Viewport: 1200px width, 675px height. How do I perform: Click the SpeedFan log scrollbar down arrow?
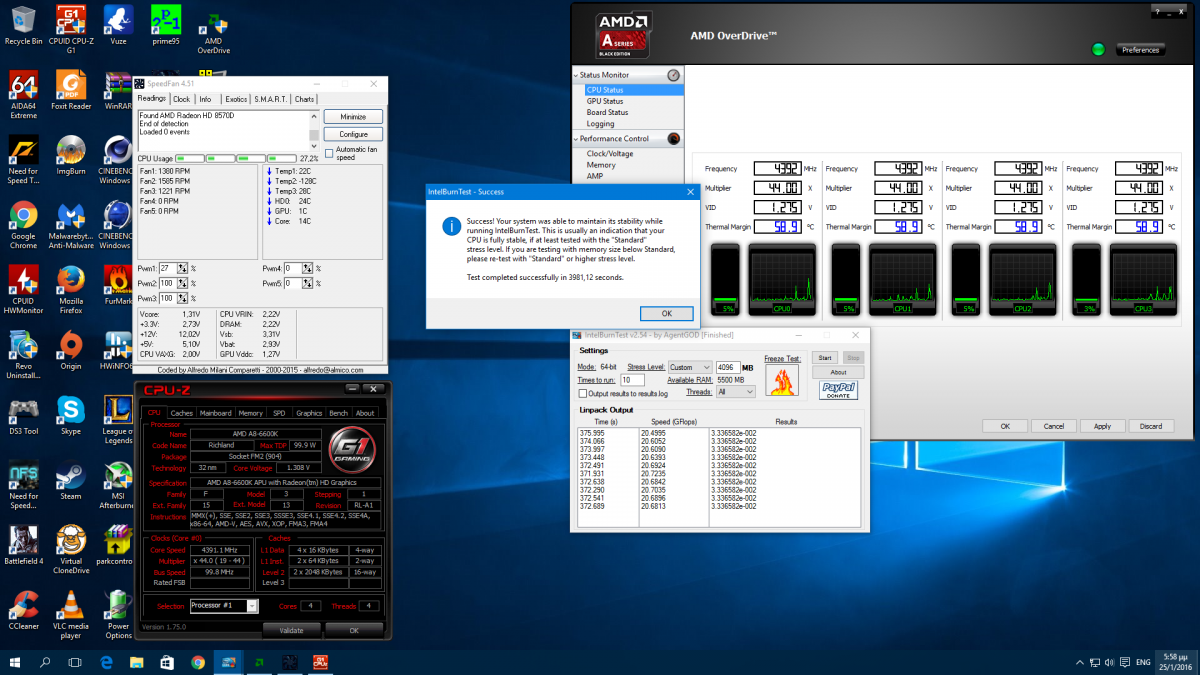(314, 145)
